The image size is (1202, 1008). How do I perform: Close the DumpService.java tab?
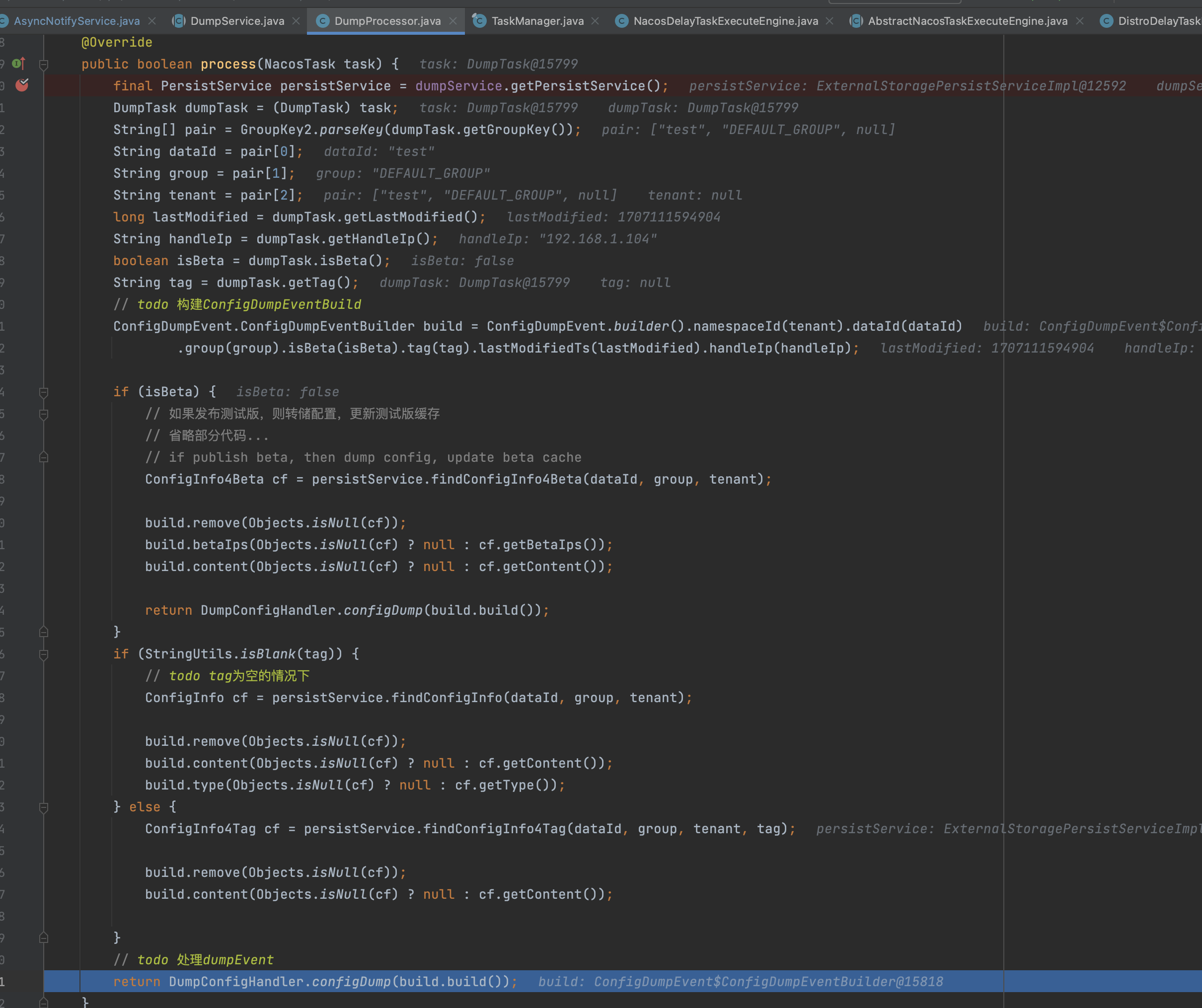point(296,21)
